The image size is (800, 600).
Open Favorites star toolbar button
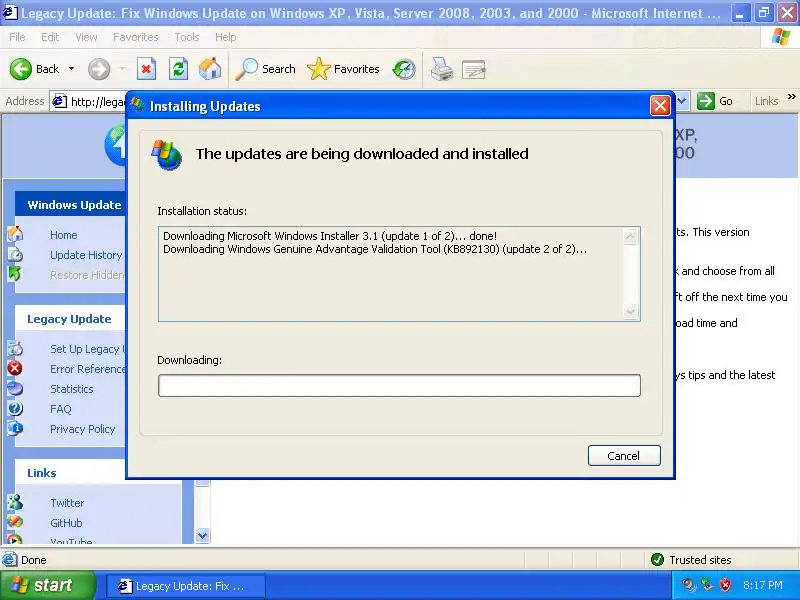tap(343, 69)
